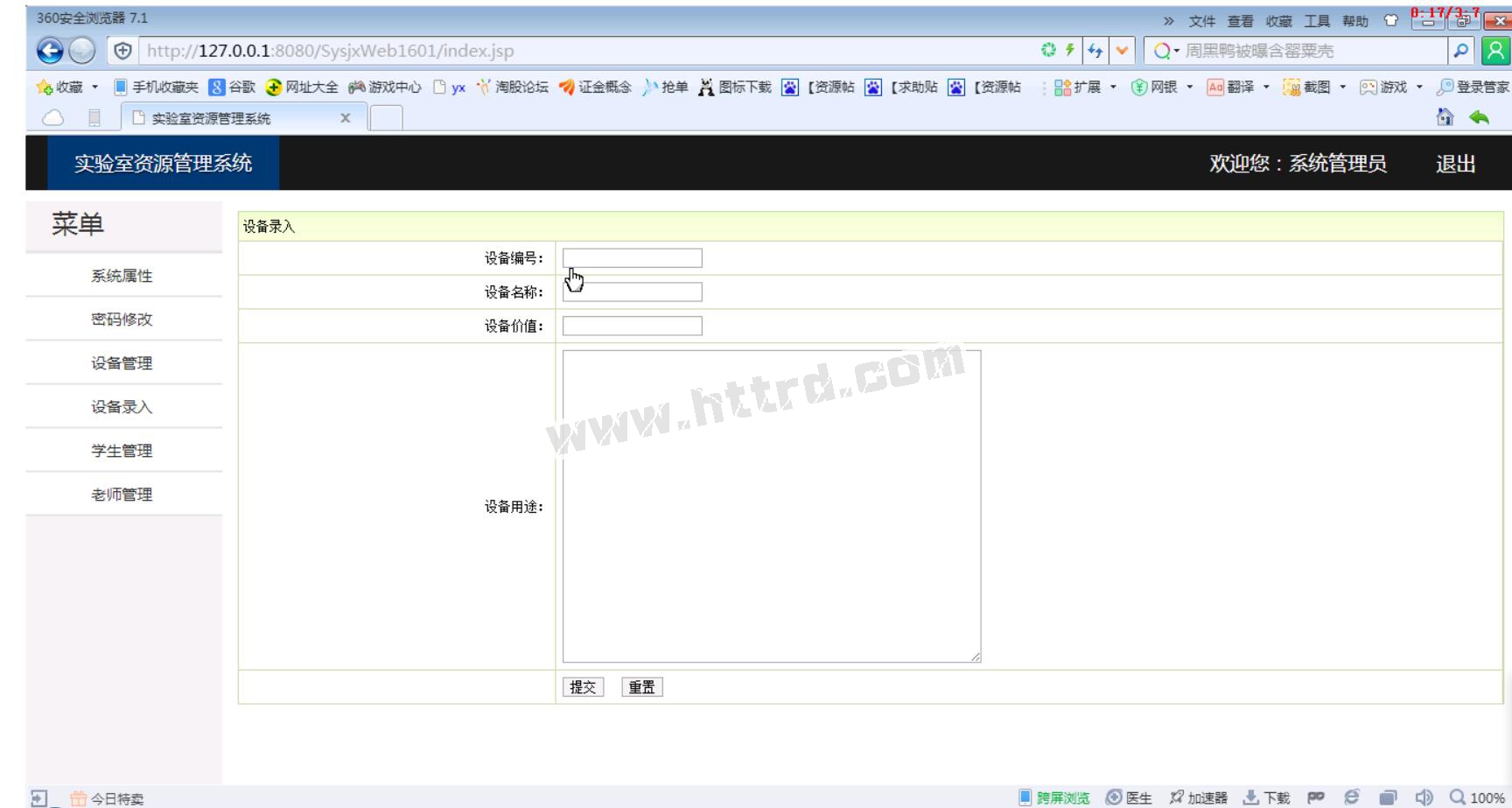Open 密码修改 in the side menu
The width and height of the screenshot is (1512, 808).
[x=122, y=320]
